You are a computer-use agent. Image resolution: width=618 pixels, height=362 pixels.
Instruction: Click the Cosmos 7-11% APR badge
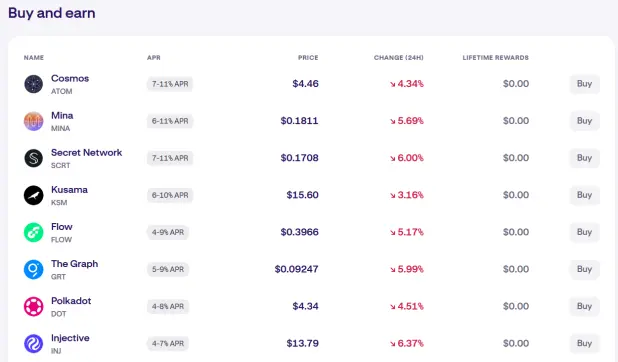[170, 84]
